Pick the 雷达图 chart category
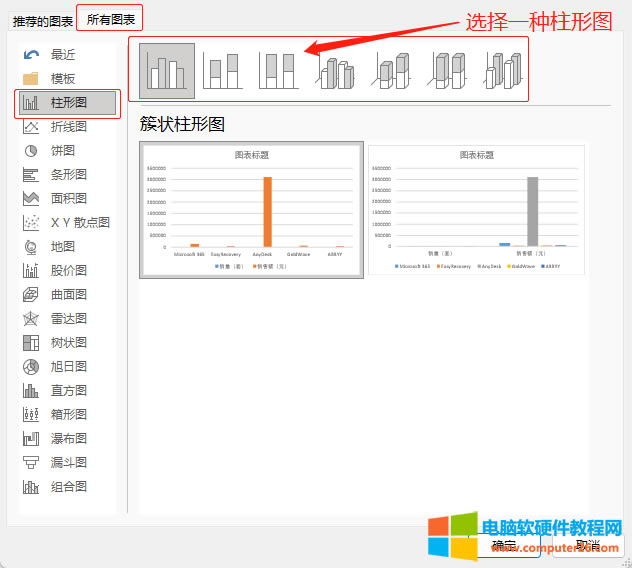Viewport: 632px width, 568px height. [x=67, y=318]
